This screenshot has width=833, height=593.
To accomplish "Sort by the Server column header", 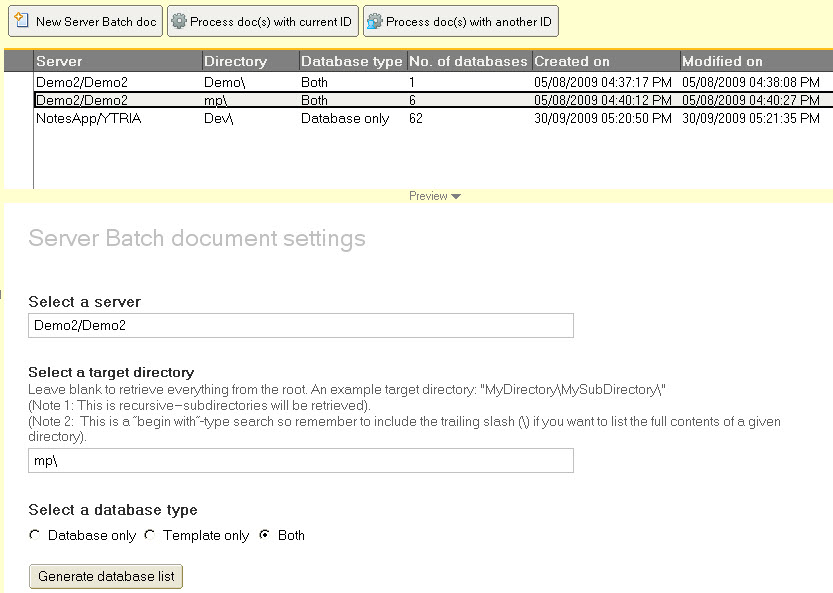I will pos(118,61).
